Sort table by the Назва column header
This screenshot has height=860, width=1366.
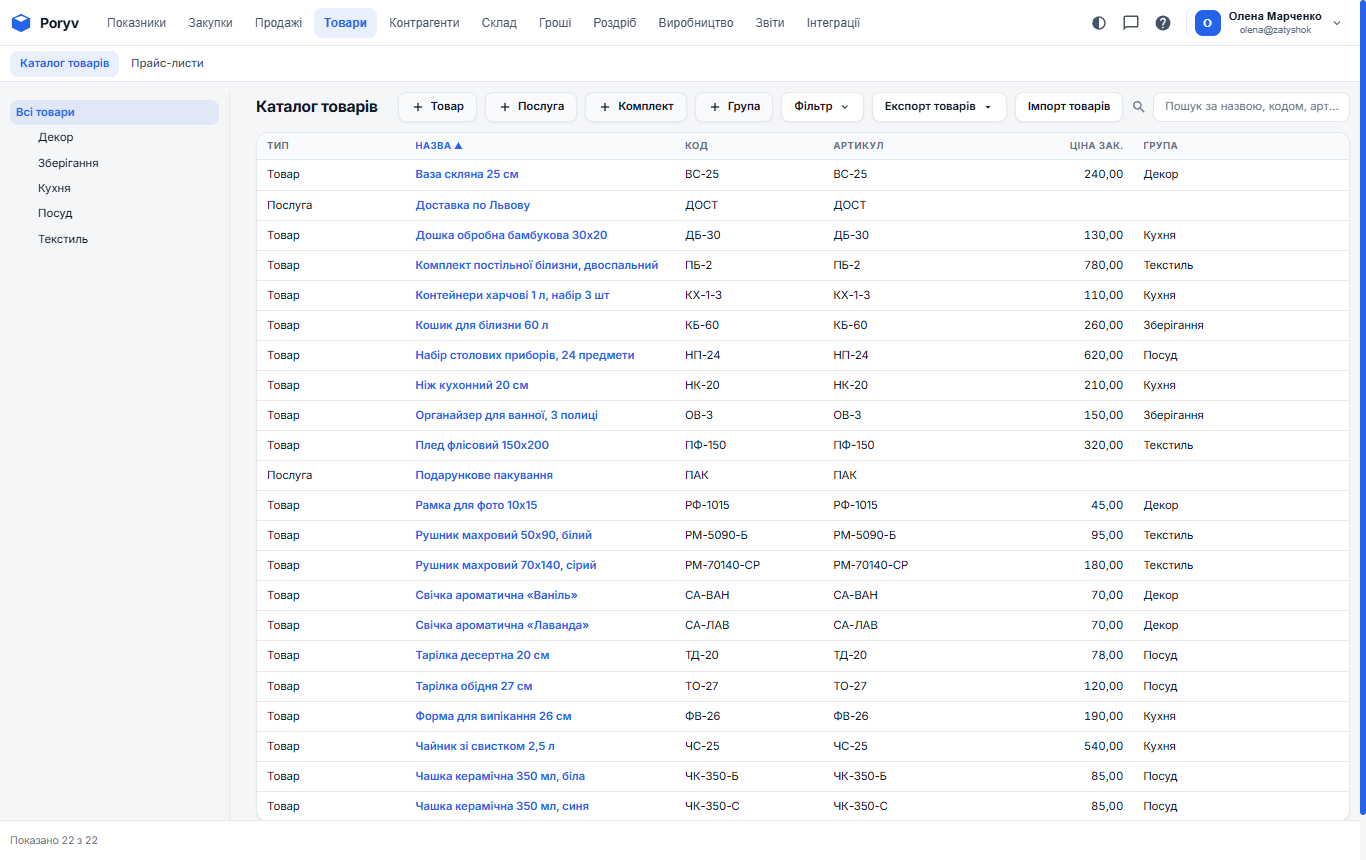click(x=439, y=145)
